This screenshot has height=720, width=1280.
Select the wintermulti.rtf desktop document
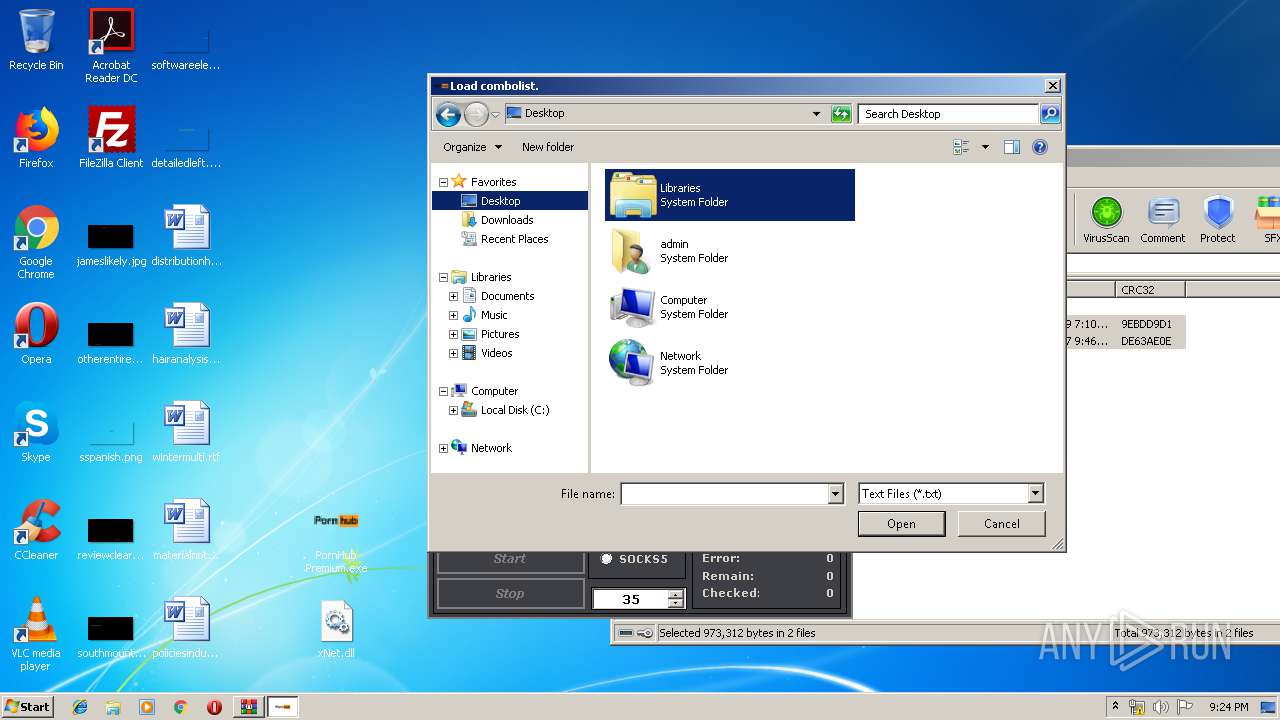[x=186, y=432]
